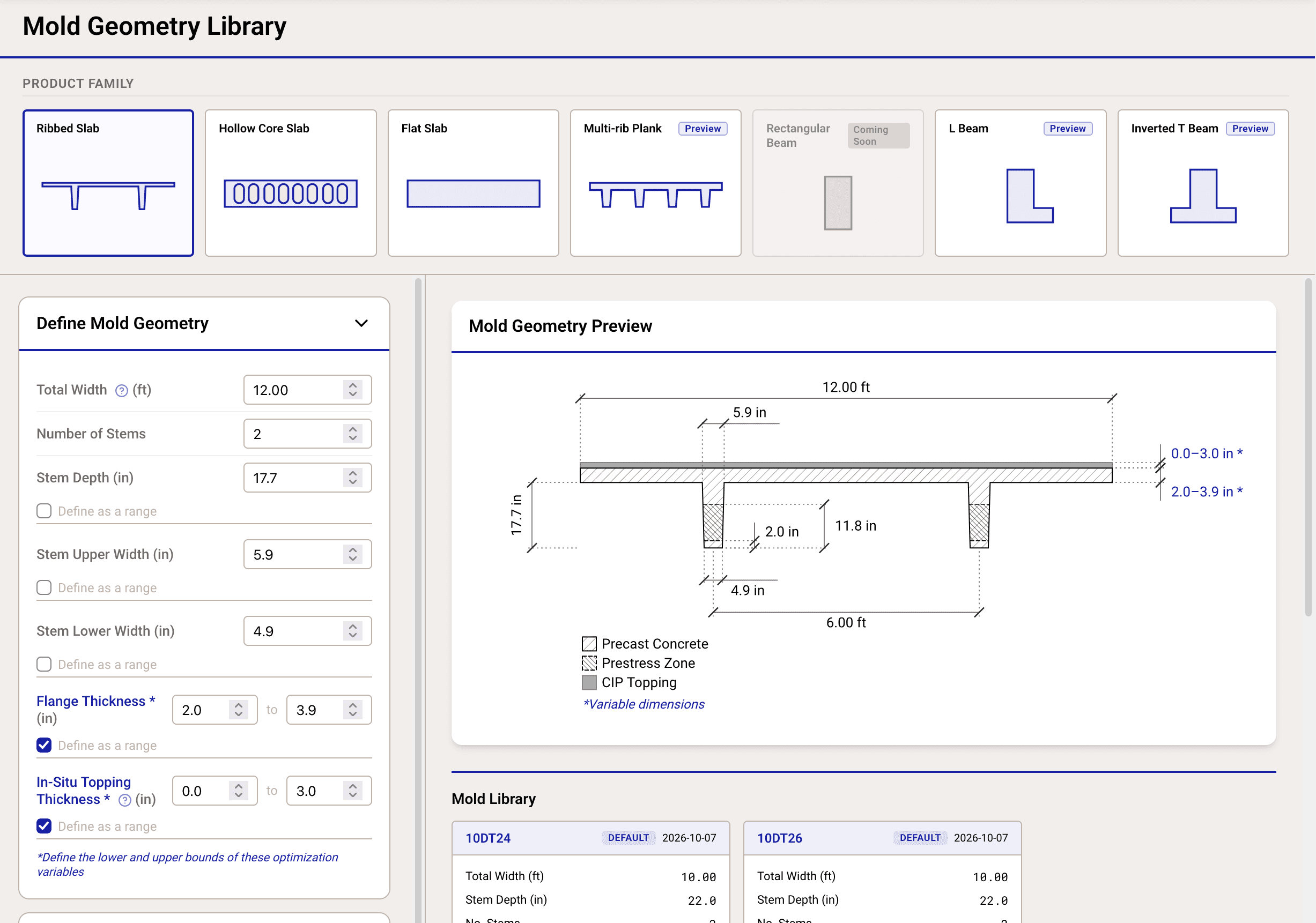Open the 10DT26 mold library card
The height and width of the screenshot is (923, 1316).
(883, 872)
